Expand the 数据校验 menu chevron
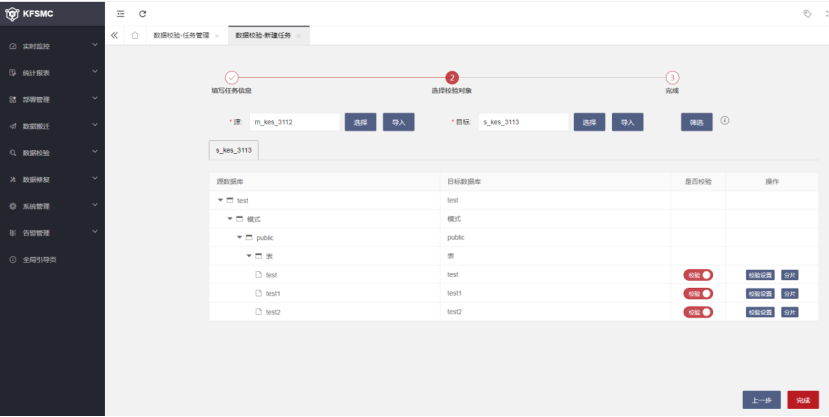The width and height of the screenshot is (829, 417). (x=95, y=152)
